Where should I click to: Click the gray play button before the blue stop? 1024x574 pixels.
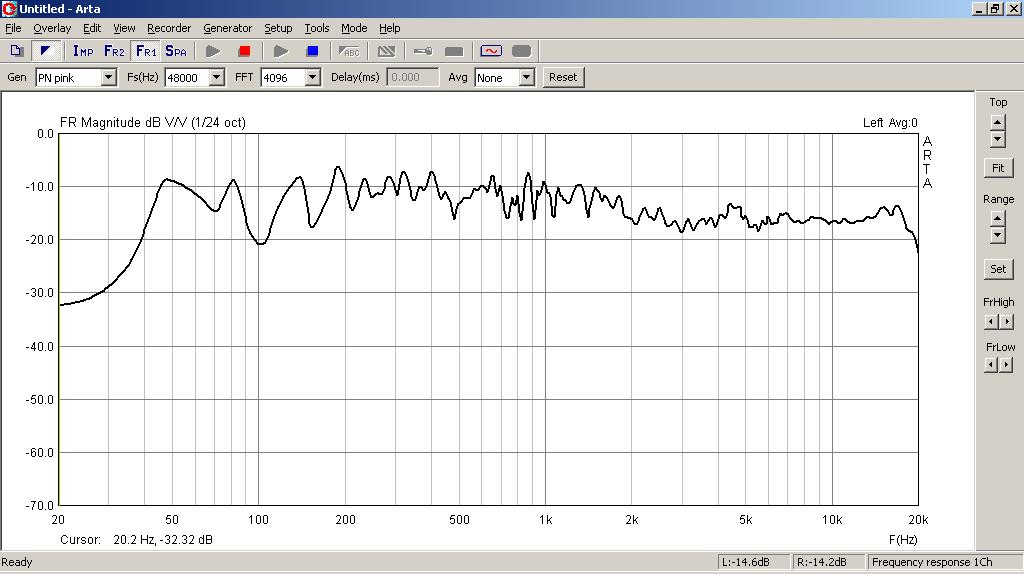pyautogui.click(x=281, y=51)
